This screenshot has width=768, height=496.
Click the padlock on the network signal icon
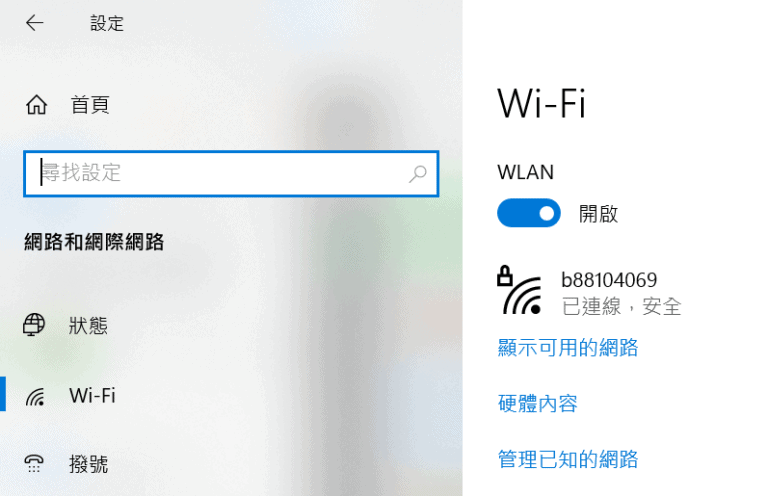504,276
